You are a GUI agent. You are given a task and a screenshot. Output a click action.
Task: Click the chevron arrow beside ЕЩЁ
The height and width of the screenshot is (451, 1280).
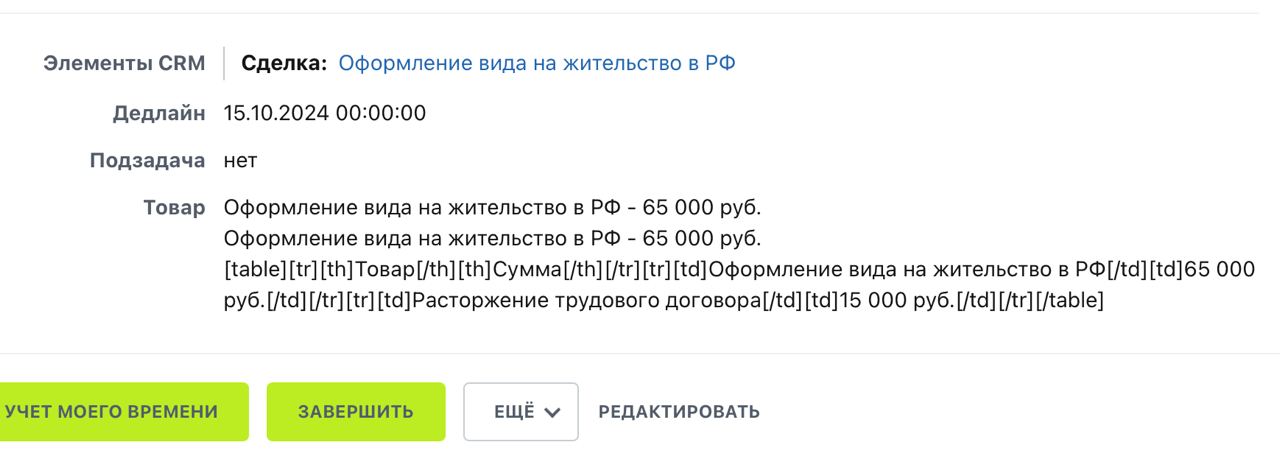552,413
